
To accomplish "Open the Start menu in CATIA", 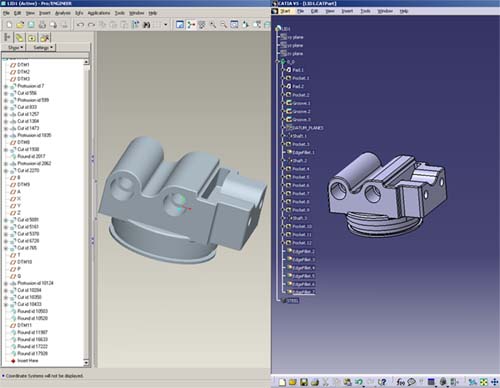I will pos(284,11).
